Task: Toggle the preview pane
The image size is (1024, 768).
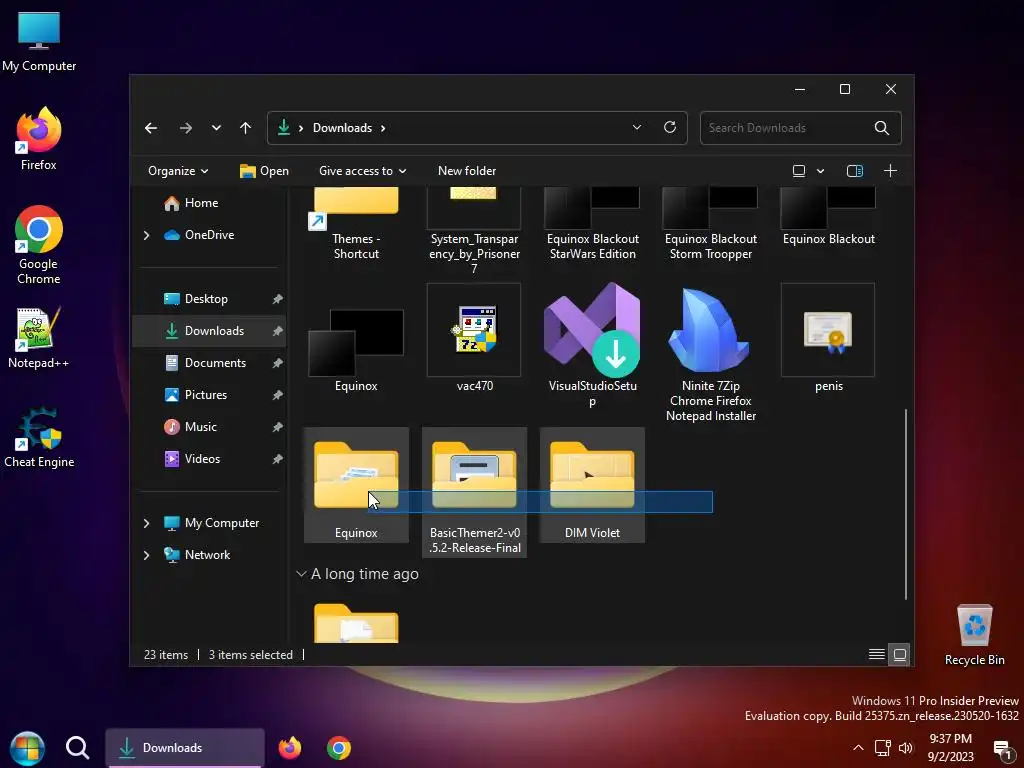Action: click(x=855, y=171)
